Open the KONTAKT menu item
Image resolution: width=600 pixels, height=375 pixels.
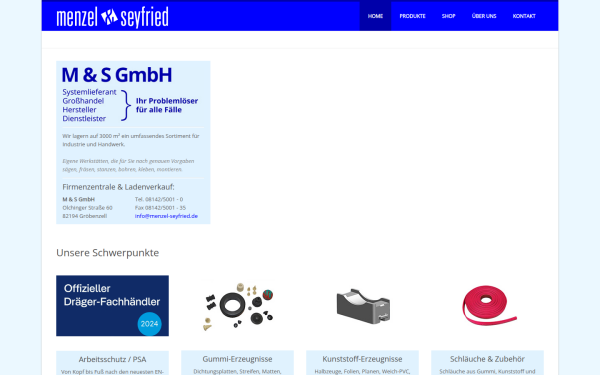pos(524,16)
